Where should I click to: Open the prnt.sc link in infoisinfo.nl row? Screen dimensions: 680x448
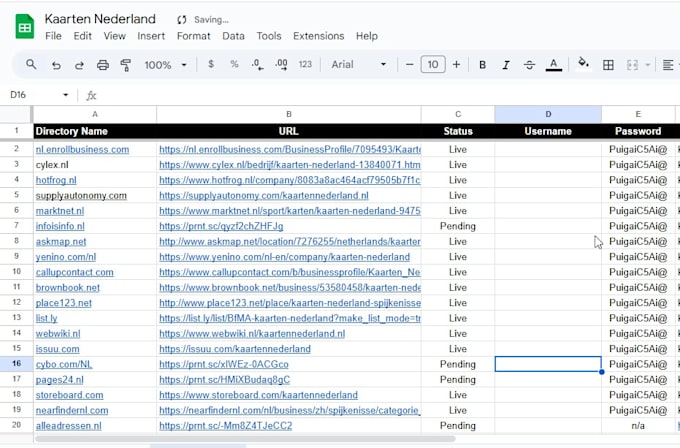[x=221, y=226]
